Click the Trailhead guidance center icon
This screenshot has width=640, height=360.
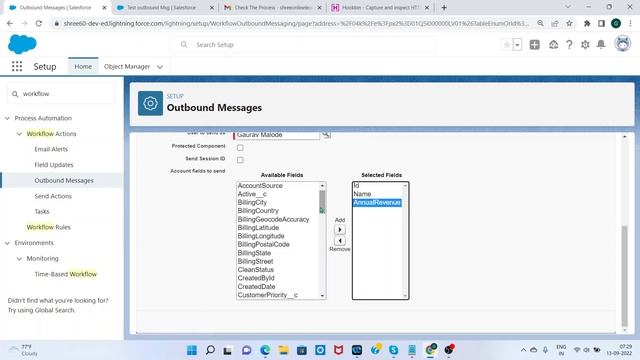[553, 44]
